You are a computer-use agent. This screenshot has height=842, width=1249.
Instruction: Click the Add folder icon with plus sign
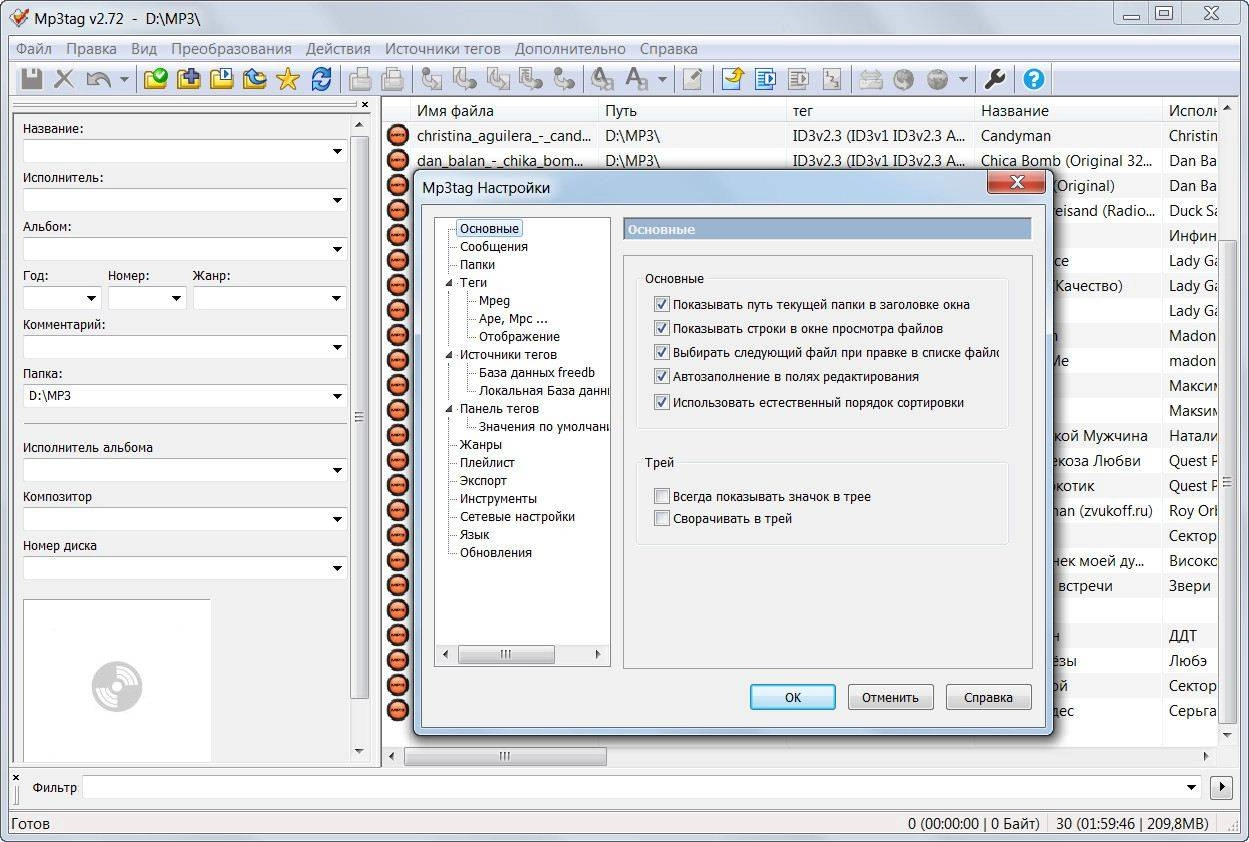(189, 79)
